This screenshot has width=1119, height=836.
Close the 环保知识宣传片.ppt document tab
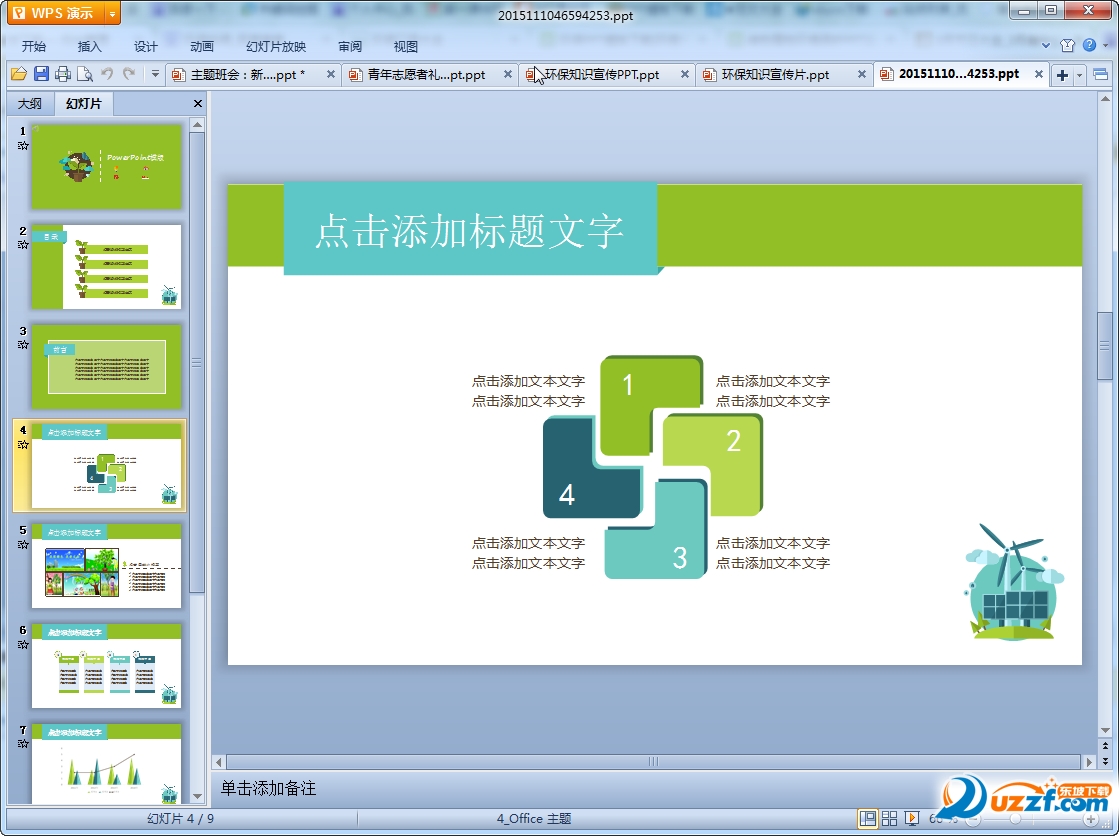pyautogui.click(x=862, y=74)
